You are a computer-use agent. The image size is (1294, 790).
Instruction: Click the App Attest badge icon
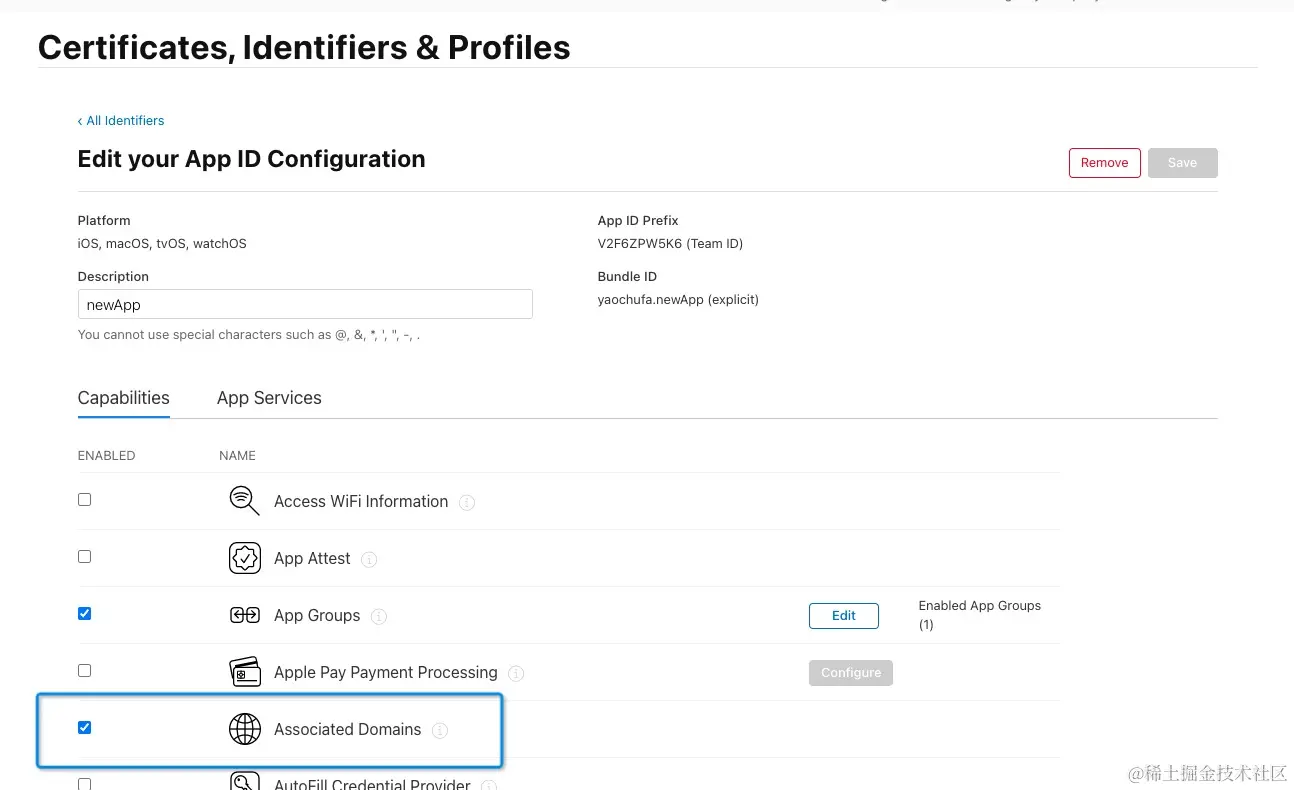(x=245, y=558)
